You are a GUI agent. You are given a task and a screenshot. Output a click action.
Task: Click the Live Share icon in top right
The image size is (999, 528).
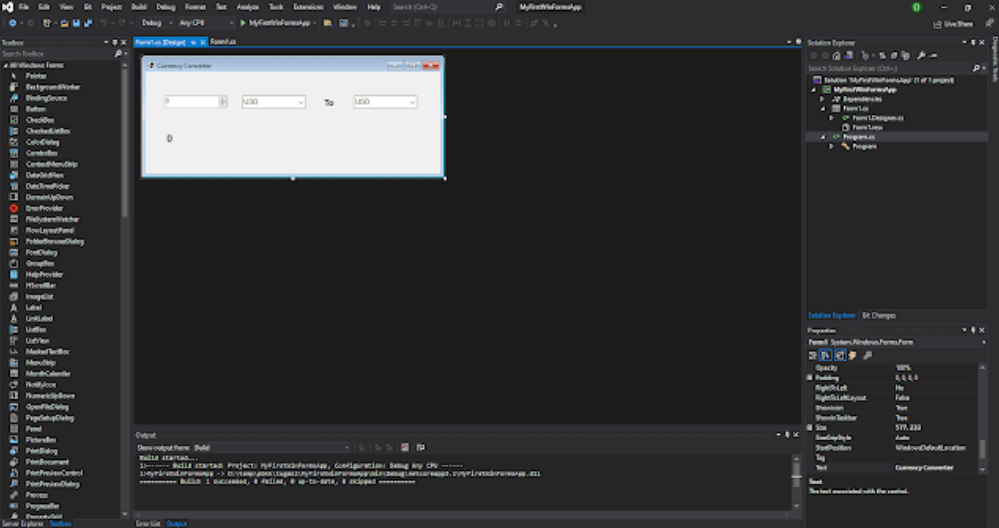tap(954, 24)
